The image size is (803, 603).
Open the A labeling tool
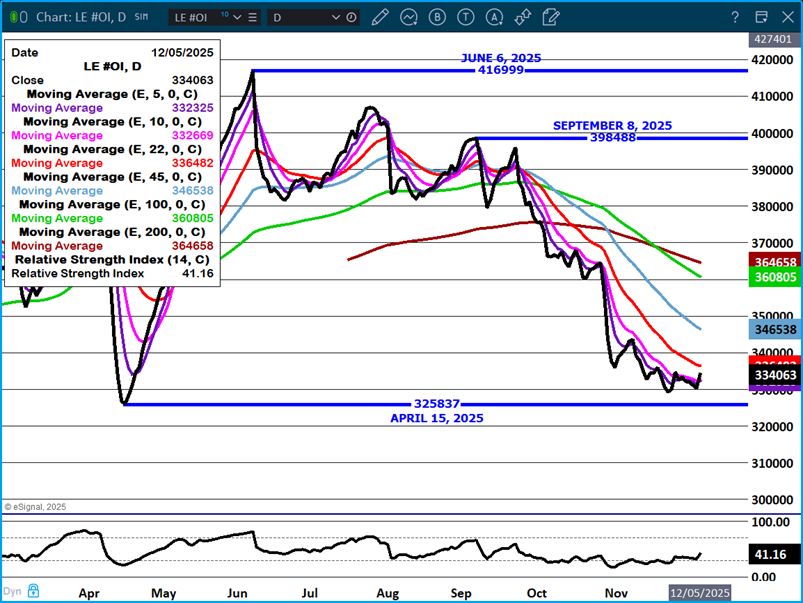(494, 16)
